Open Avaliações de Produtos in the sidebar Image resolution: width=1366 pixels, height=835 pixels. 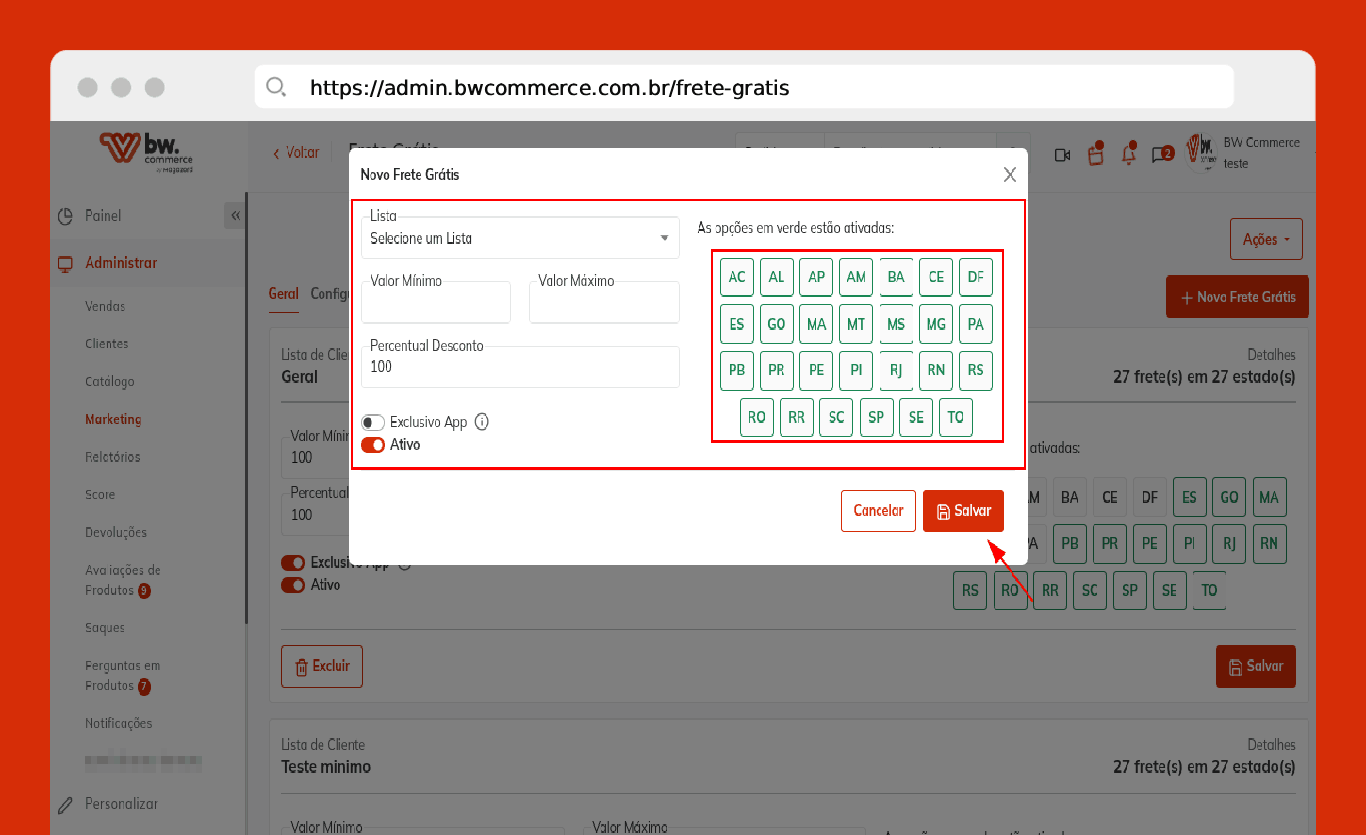[123, 581]
